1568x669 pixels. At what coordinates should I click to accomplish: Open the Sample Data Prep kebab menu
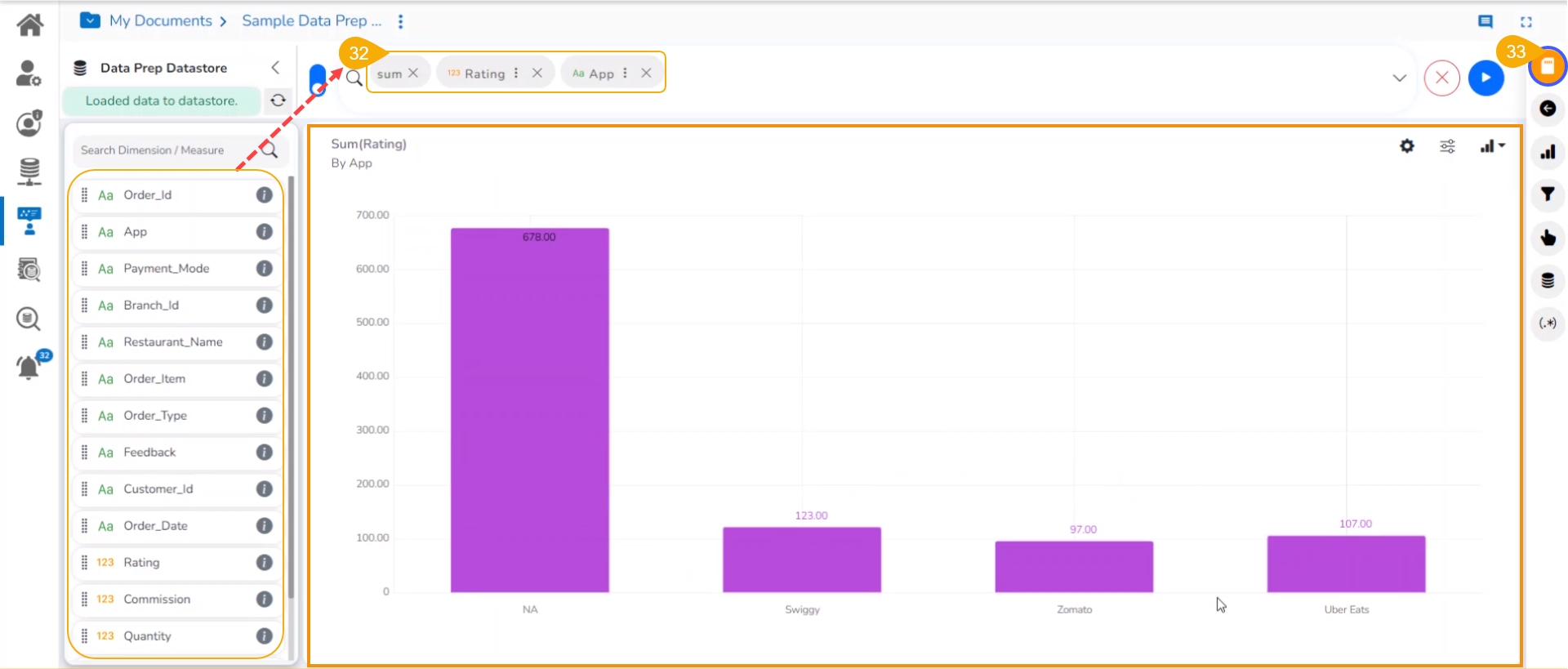click(x=400, y=22)
